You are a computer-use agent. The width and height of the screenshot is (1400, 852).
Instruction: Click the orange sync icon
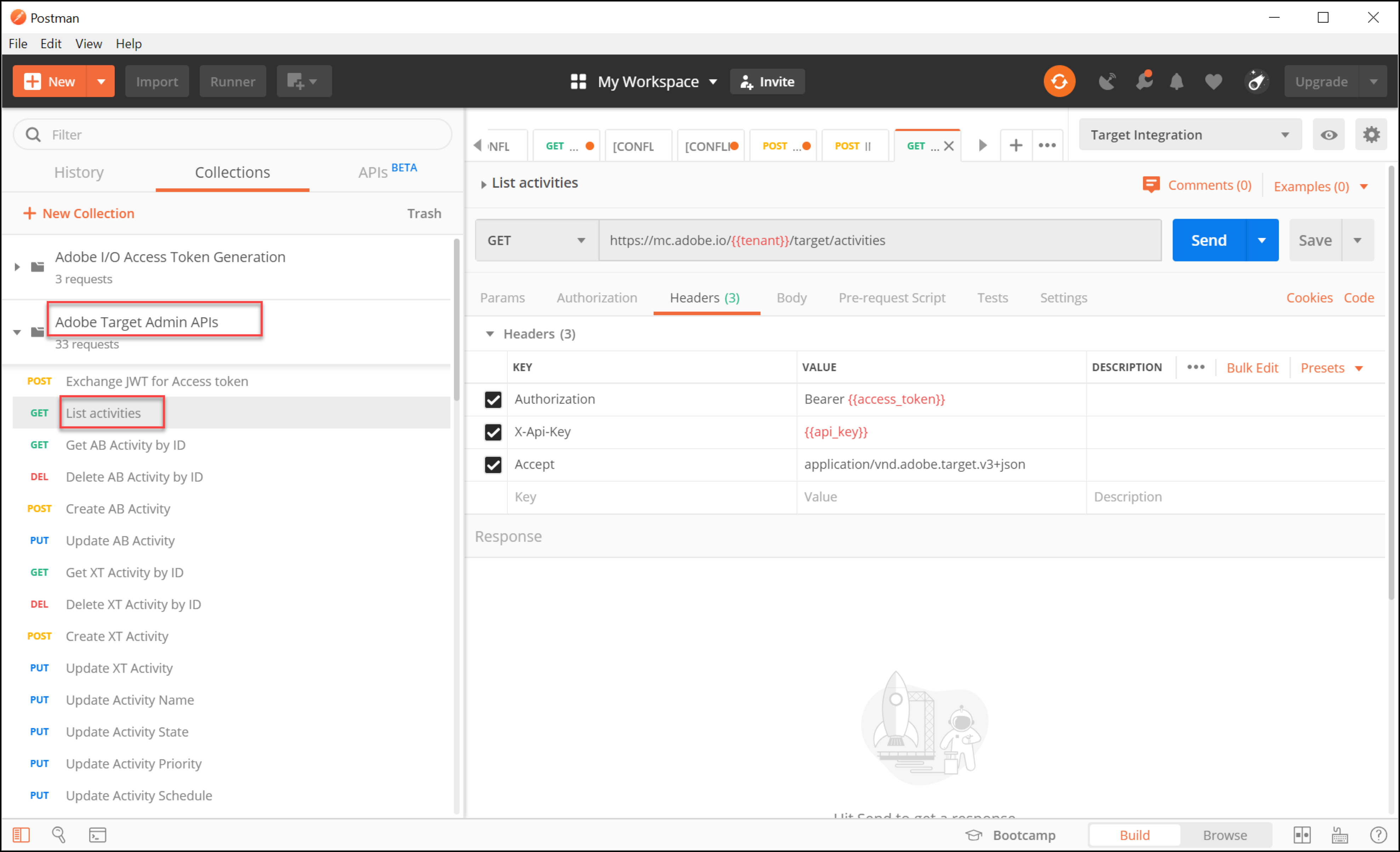click(1059, 81)
